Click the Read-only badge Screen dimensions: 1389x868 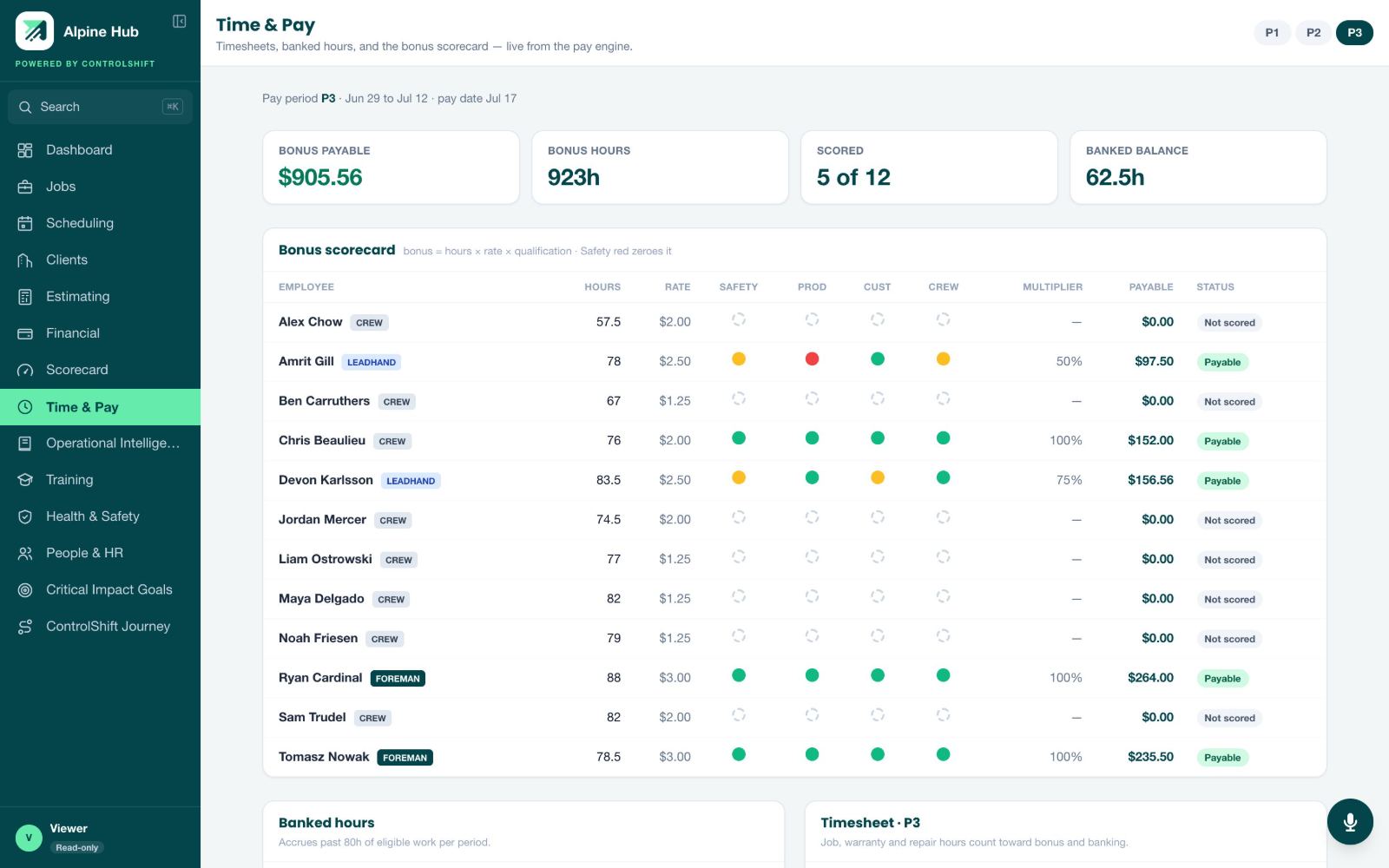click(x=77, y=848)
